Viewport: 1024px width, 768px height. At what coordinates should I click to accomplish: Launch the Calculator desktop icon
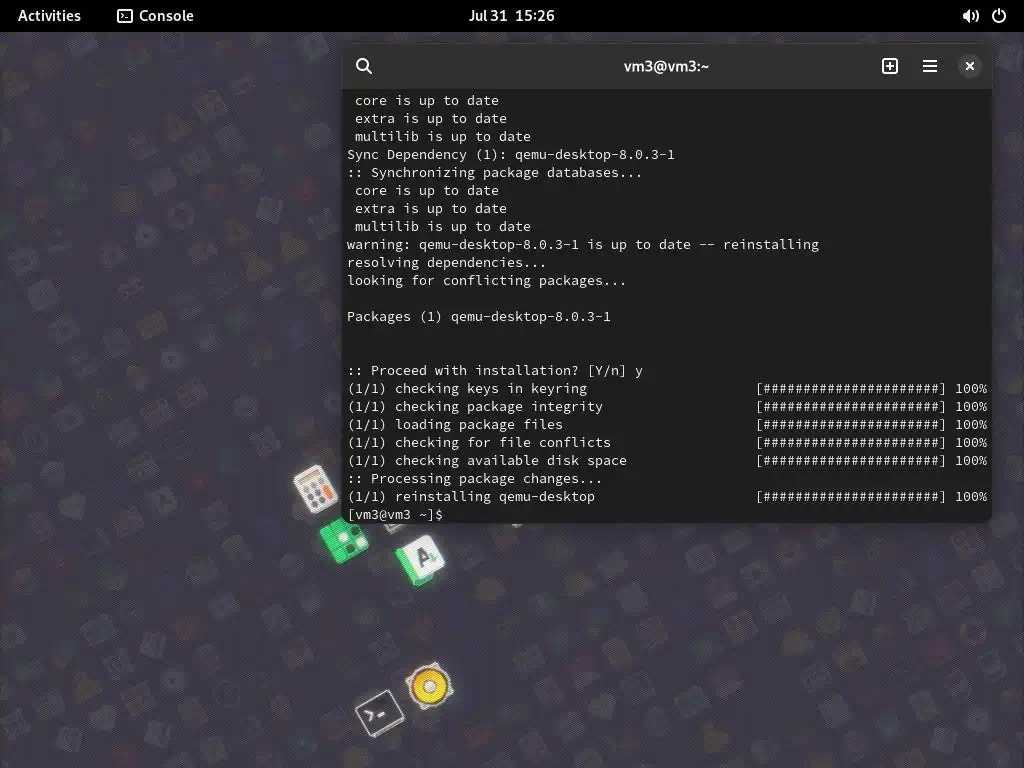(315, 488)
